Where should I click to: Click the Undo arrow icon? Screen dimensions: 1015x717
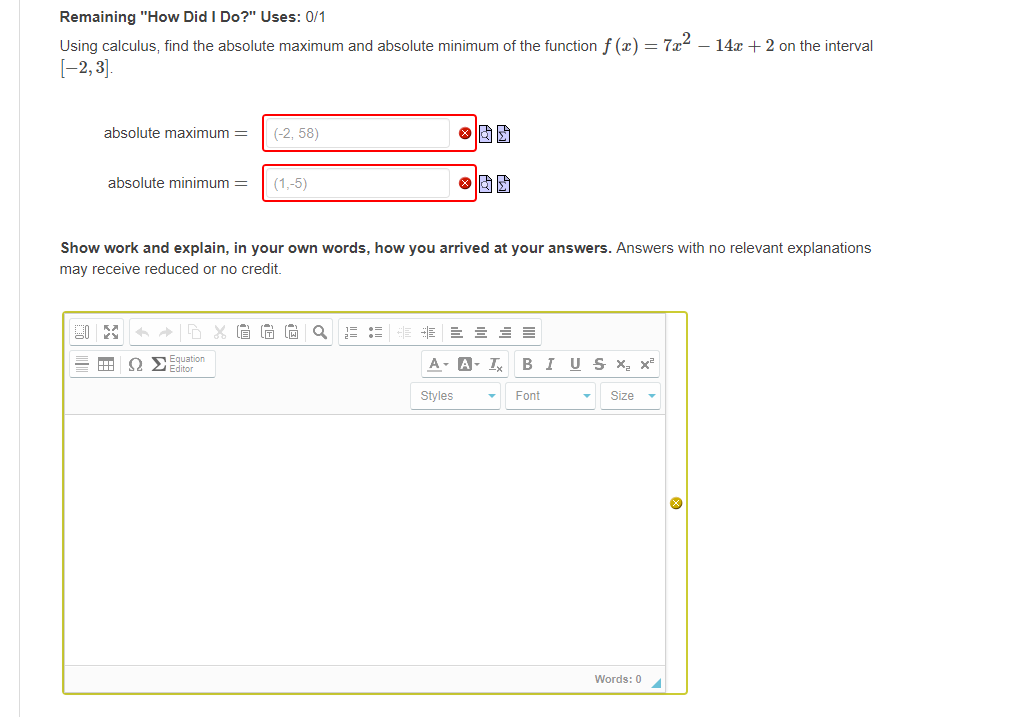point(141,331)
